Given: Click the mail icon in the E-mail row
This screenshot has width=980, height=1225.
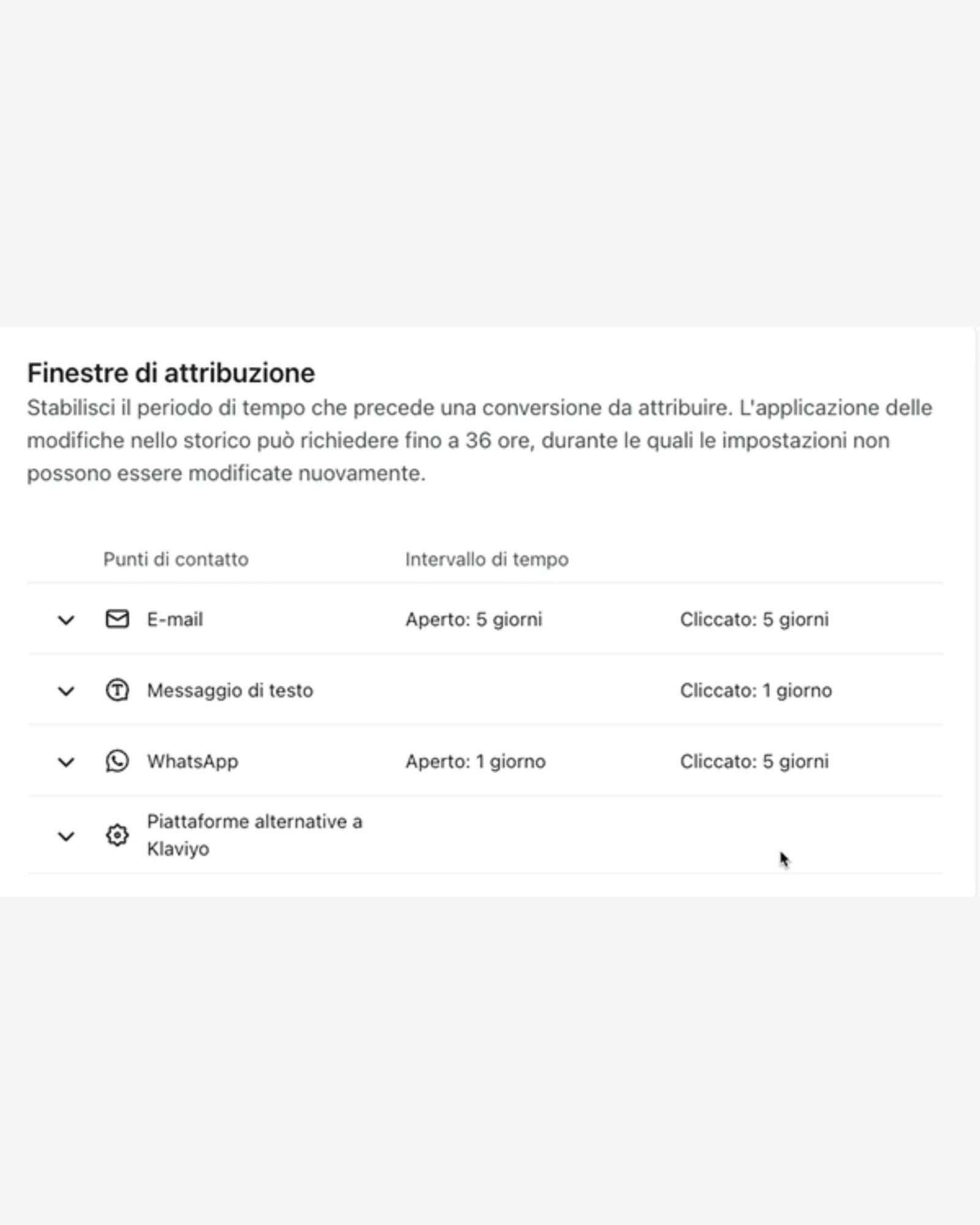Looking at the screenshot, I should tap(118, 619).
